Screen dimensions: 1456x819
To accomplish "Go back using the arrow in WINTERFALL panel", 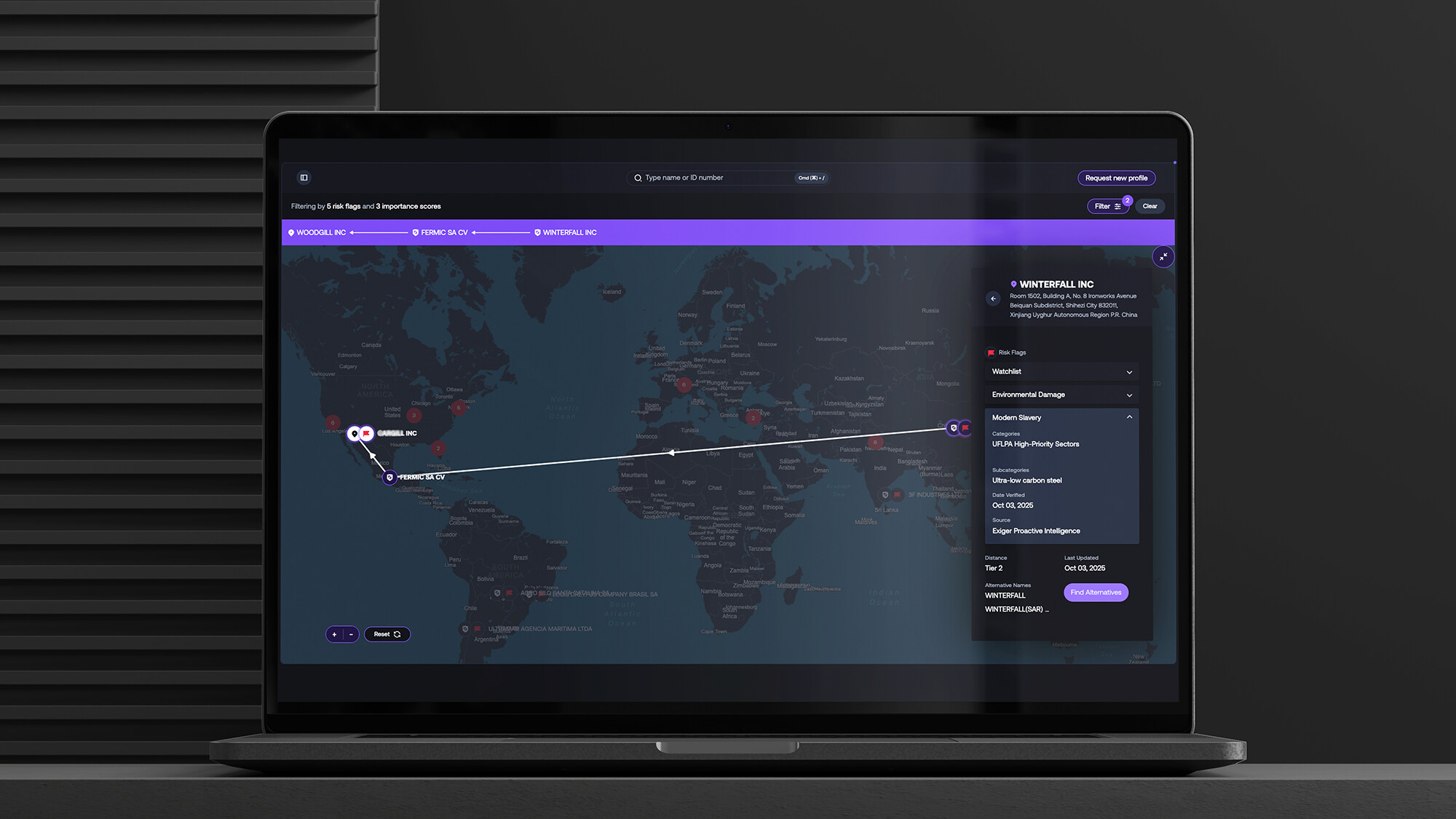I will (x=993, y=299).
